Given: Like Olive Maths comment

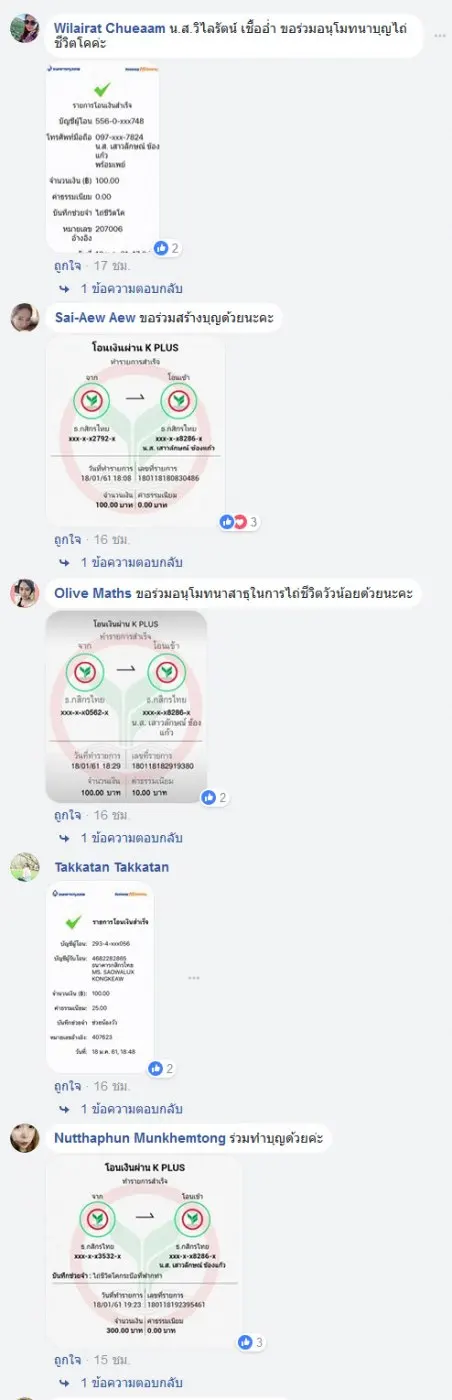Looking at the screenshot, I should pos(68,815).
